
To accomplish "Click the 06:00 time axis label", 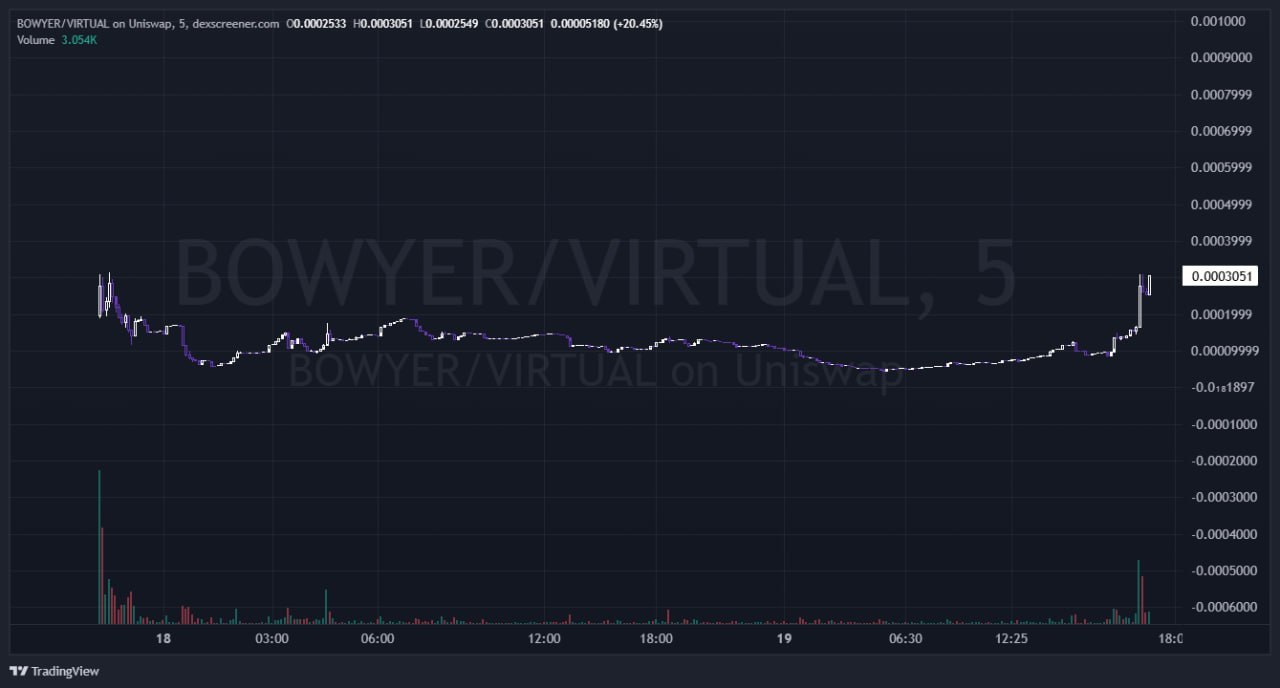I will pos(377,638).
